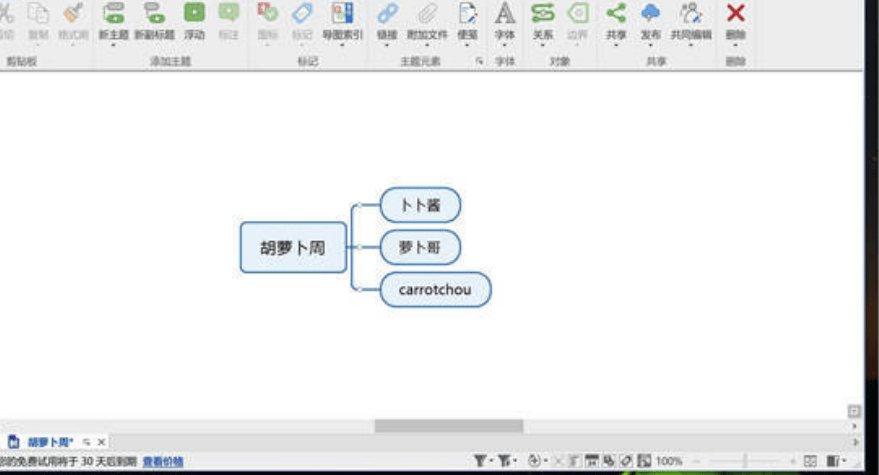Click the zoom slider handle

click(x=745, y=461)
